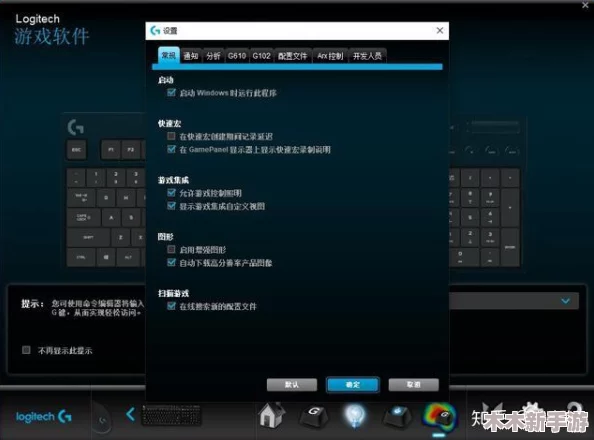Confirm with the 确定 button
The width and height of the screenshot is (594, 440).
tap(353, 385)
